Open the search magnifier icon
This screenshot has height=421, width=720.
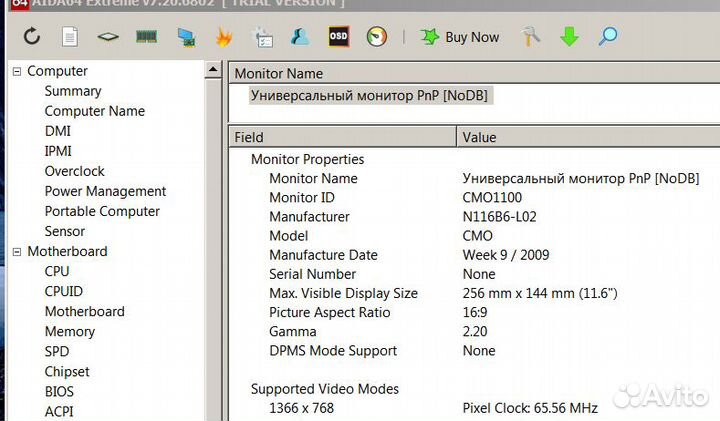click(x=608, y=36)
